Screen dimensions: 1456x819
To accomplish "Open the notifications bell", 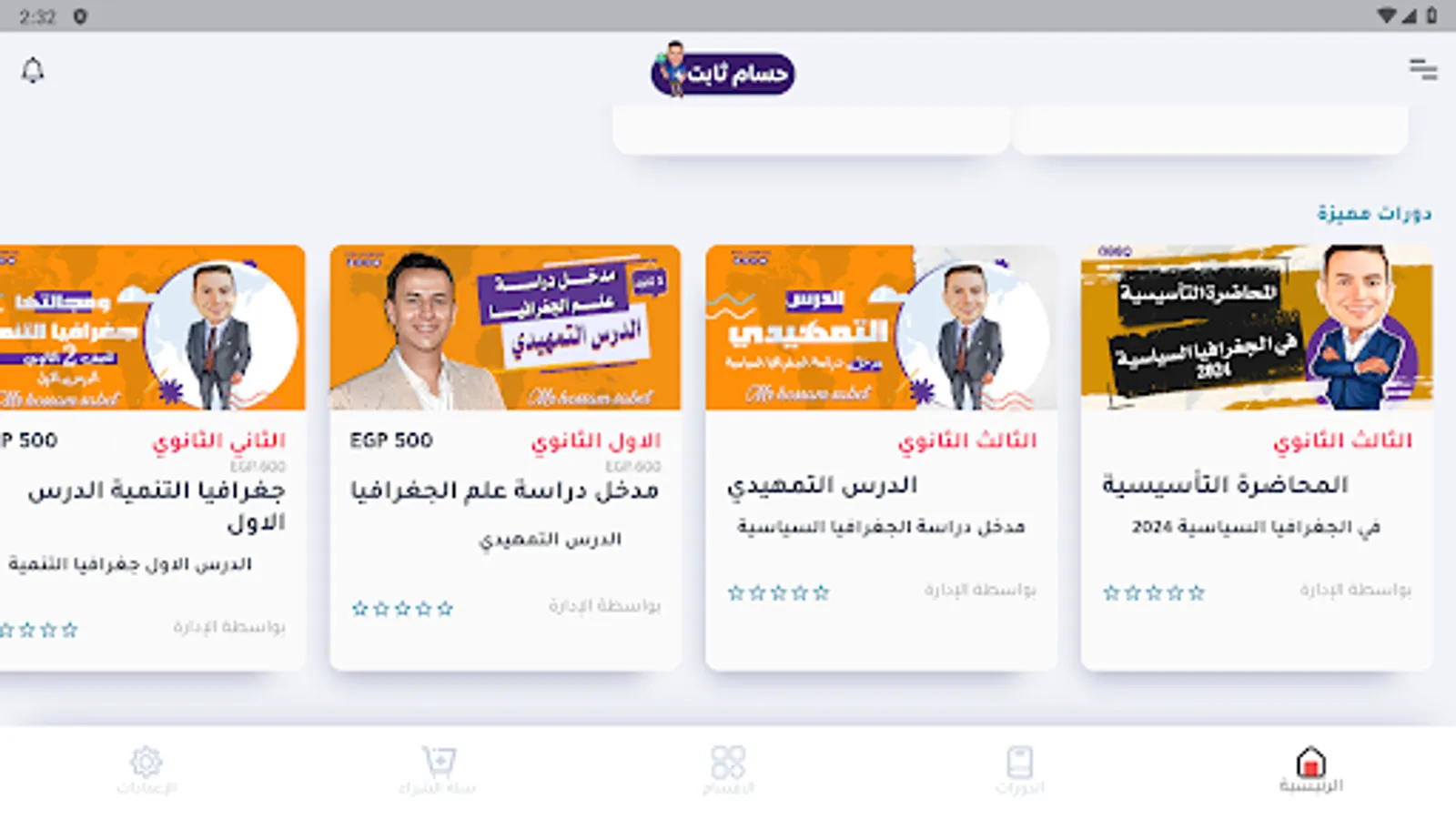I will click(x=33, y=70).
